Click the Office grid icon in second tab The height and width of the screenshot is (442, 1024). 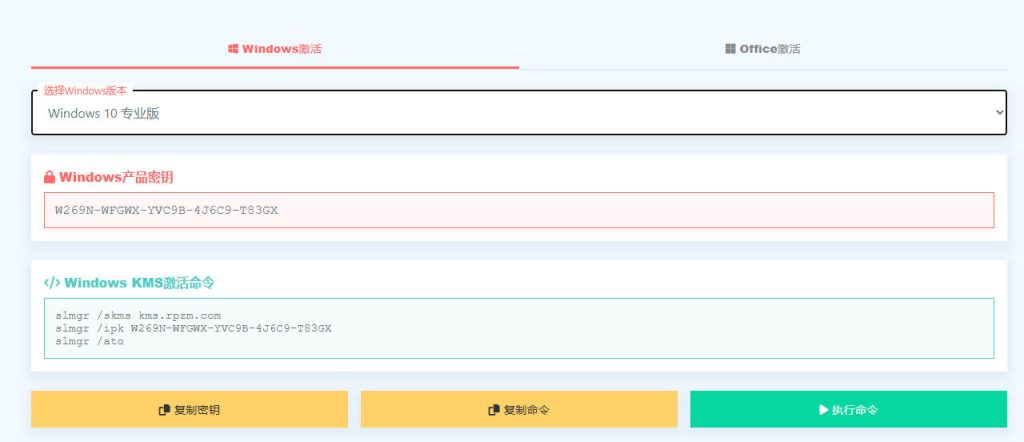(x=731, y=48)
